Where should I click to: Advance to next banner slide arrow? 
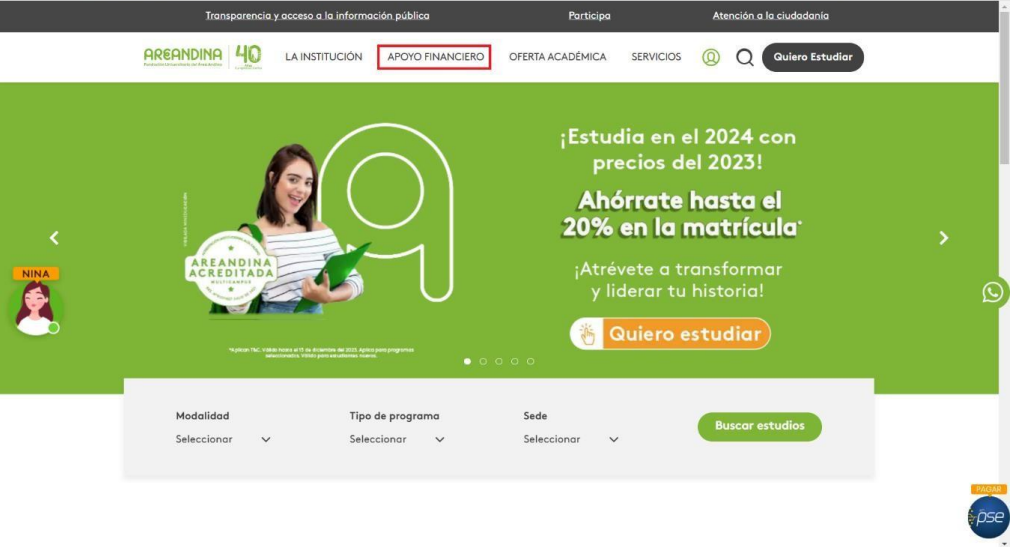point(943,238)
